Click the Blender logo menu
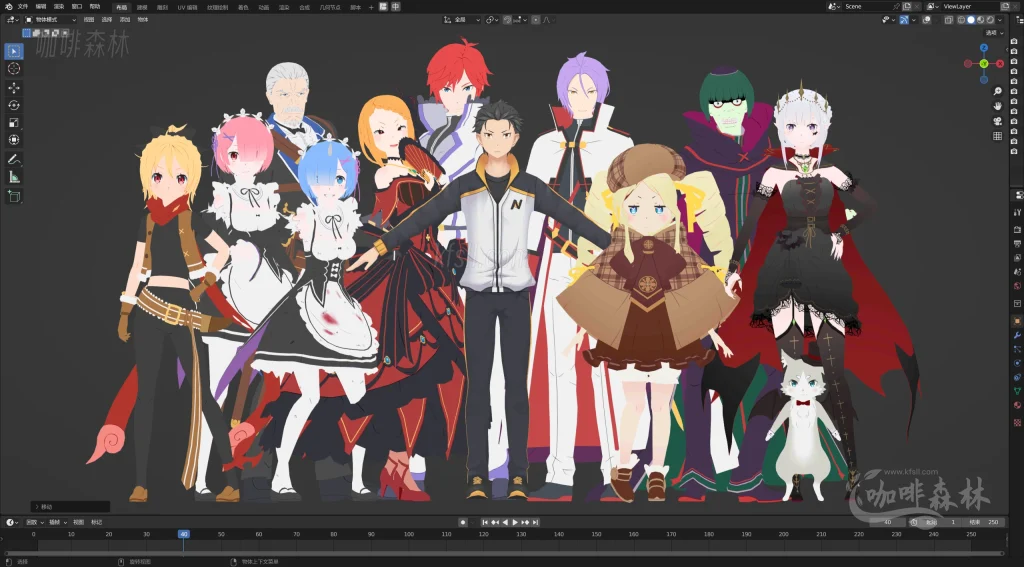The height and width of the screenshot is (567, 1024). [8, 7]
